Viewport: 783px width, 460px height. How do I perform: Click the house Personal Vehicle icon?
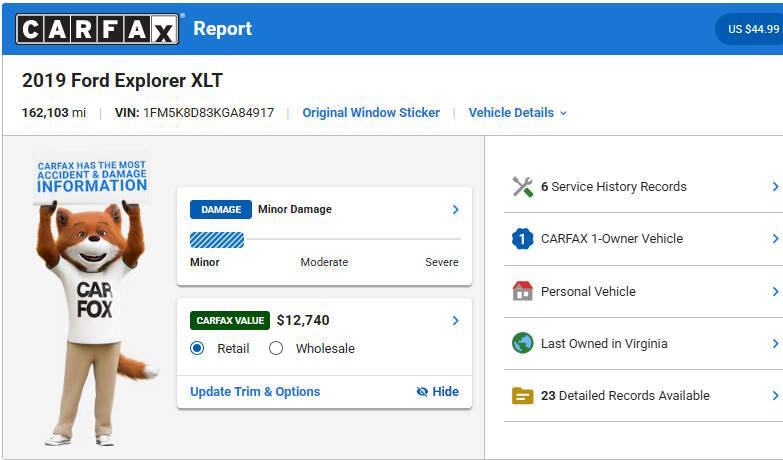[522, 291]
